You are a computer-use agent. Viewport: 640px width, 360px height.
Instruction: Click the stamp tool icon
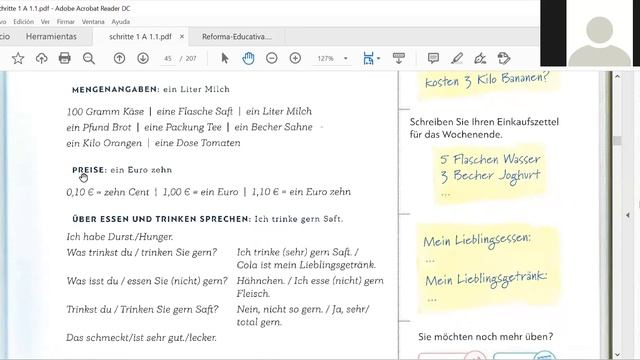504,58
